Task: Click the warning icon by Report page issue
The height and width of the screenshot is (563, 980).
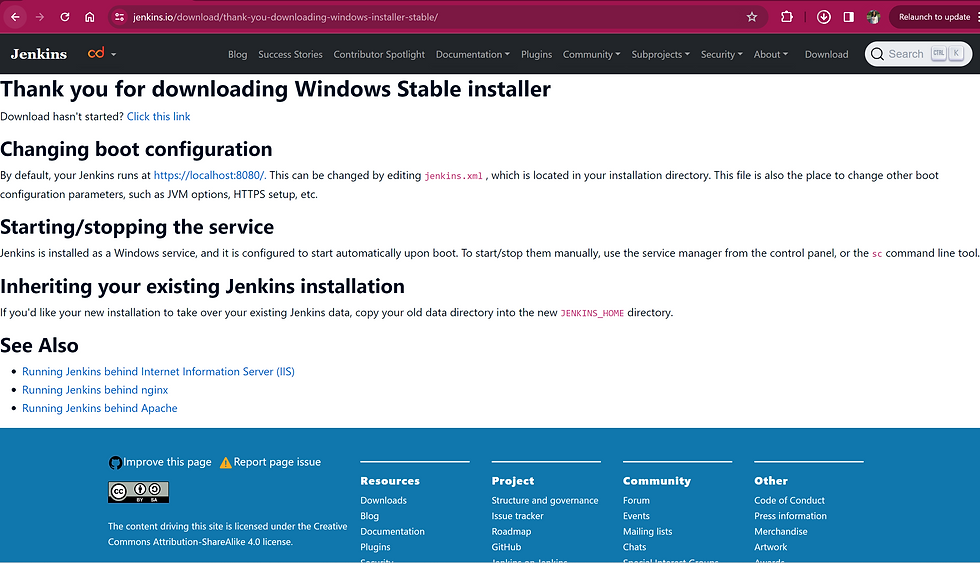Action: coord(226,462)
